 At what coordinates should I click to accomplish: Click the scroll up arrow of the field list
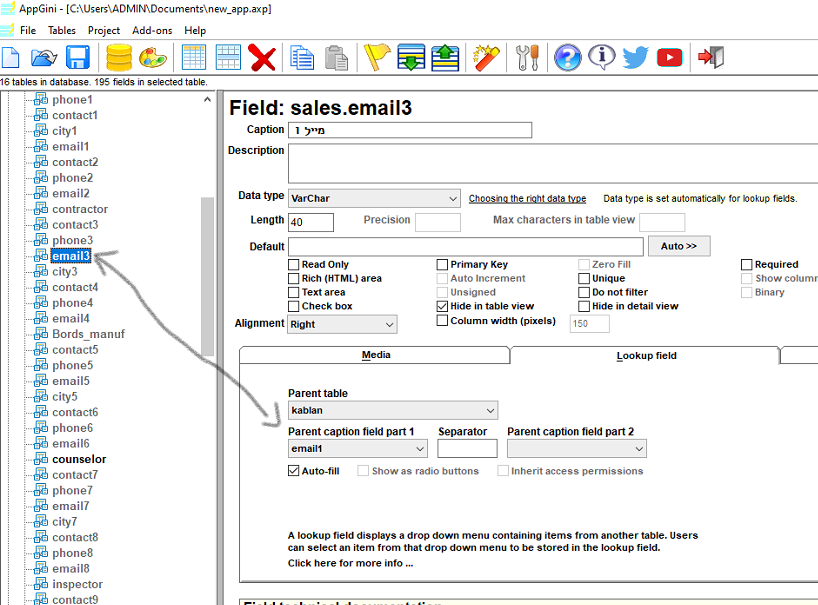207,99
